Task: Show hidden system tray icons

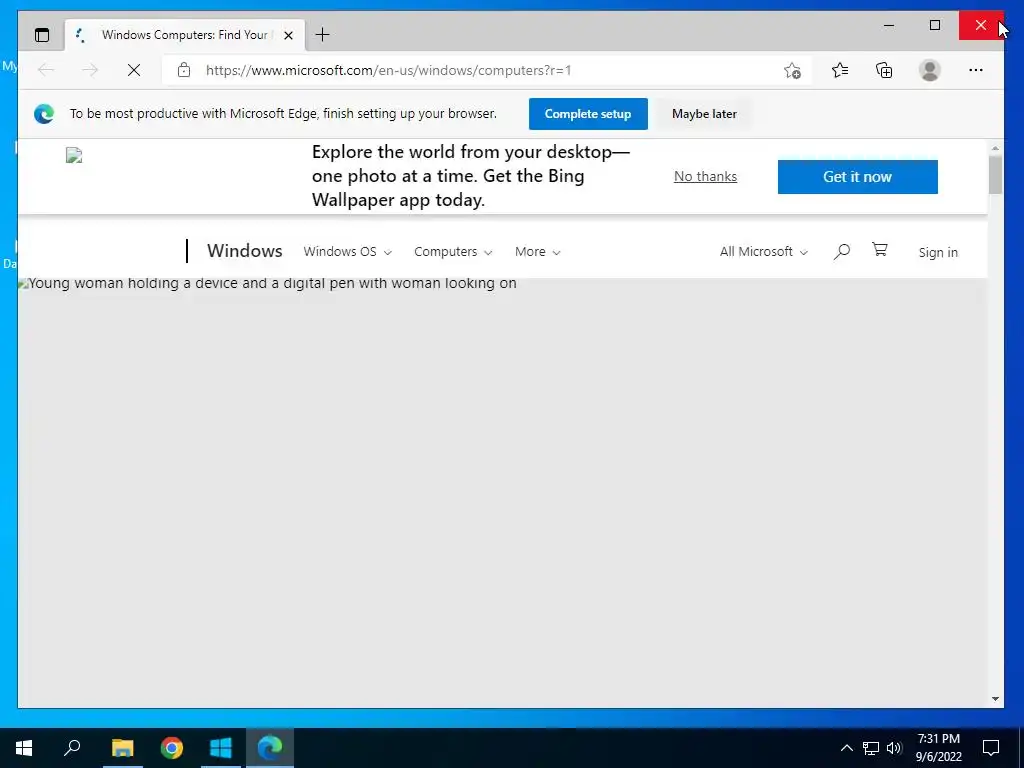Action: coord(846,748)
